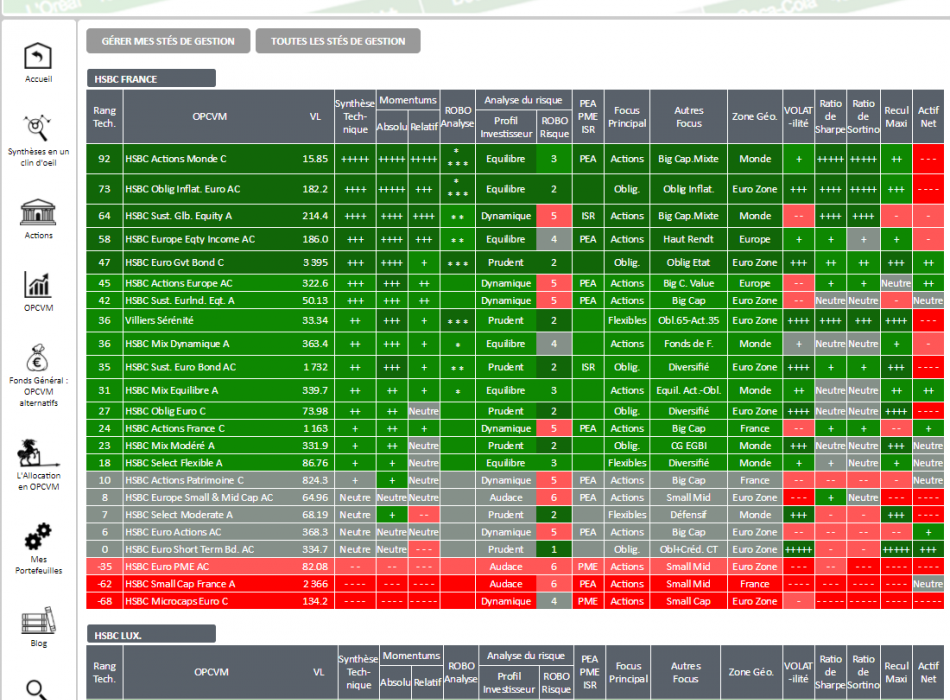Click Obl.65-Act.35 in Villiers Sérénité row
950x700 pixels.
[688, 320]
